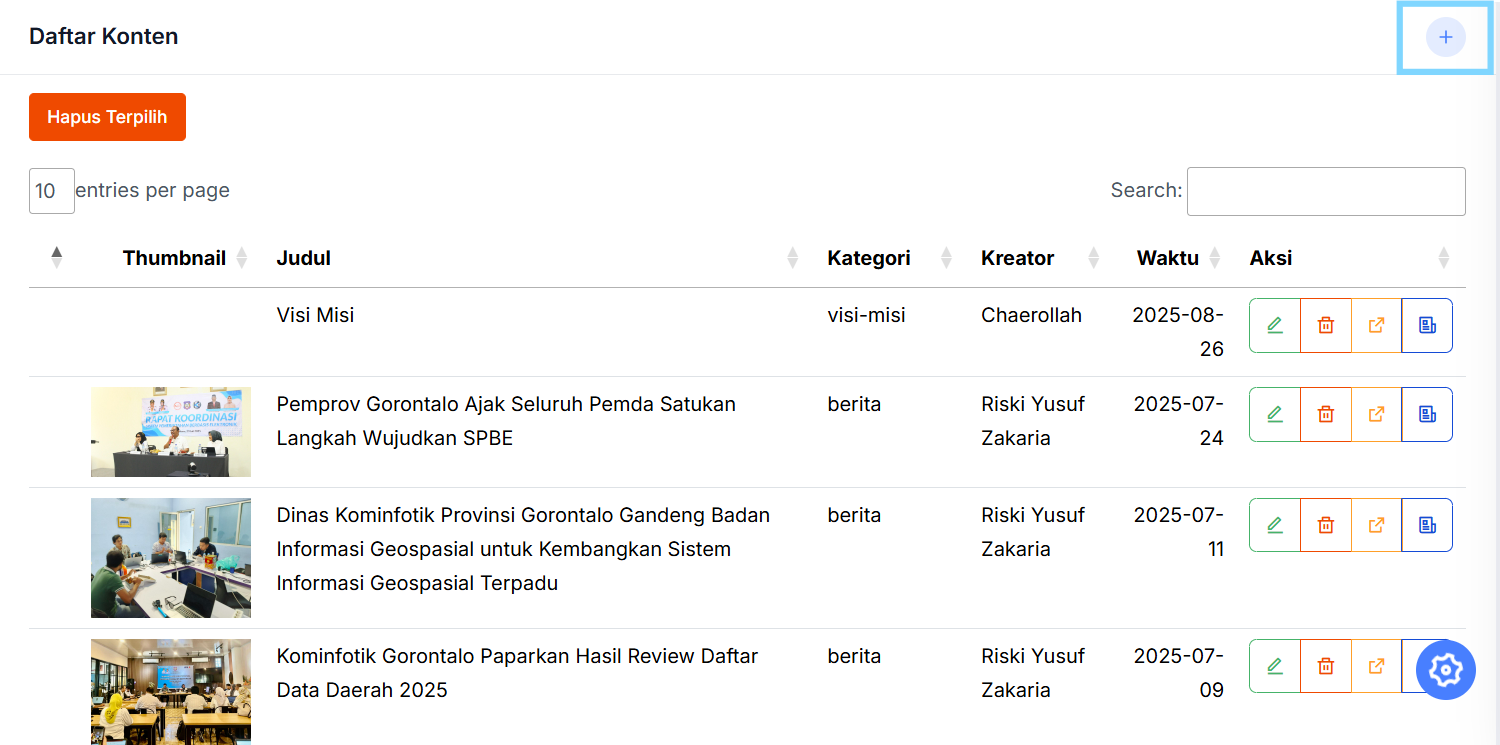Click the 2025-08-26 date cell
Screen dimensions: 1500x745
pos(1178,332)
